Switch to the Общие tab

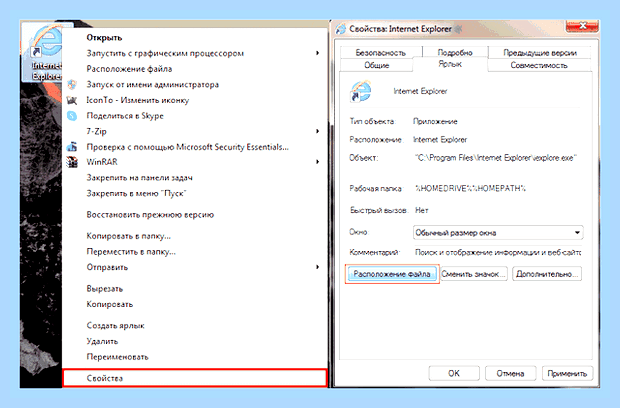coord(377,65)
